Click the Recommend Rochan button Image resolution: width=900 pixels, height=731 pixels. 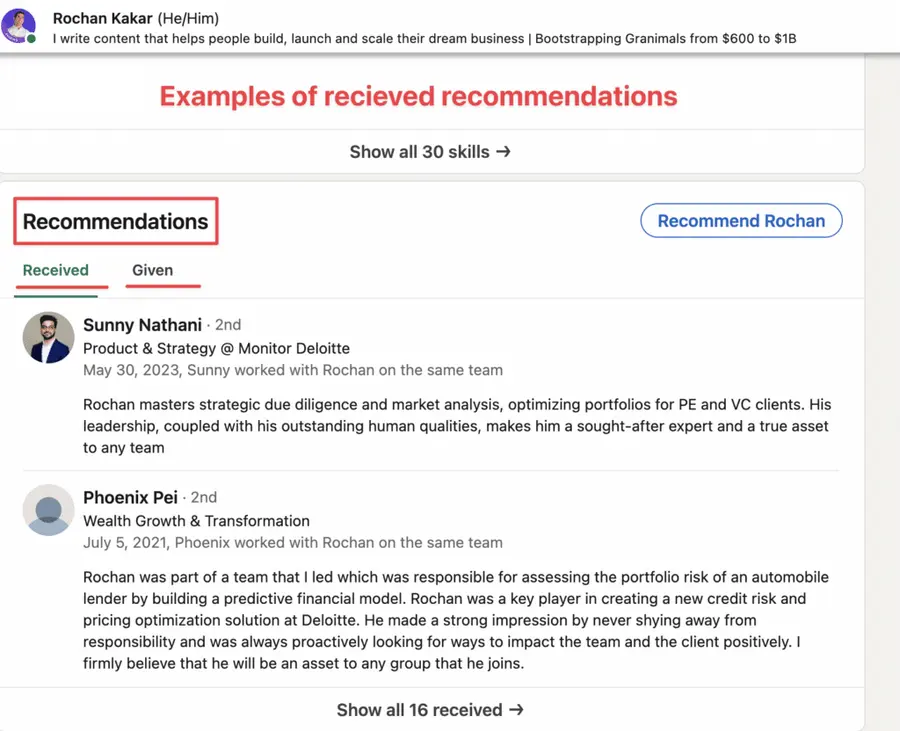[x=741, y=220]
